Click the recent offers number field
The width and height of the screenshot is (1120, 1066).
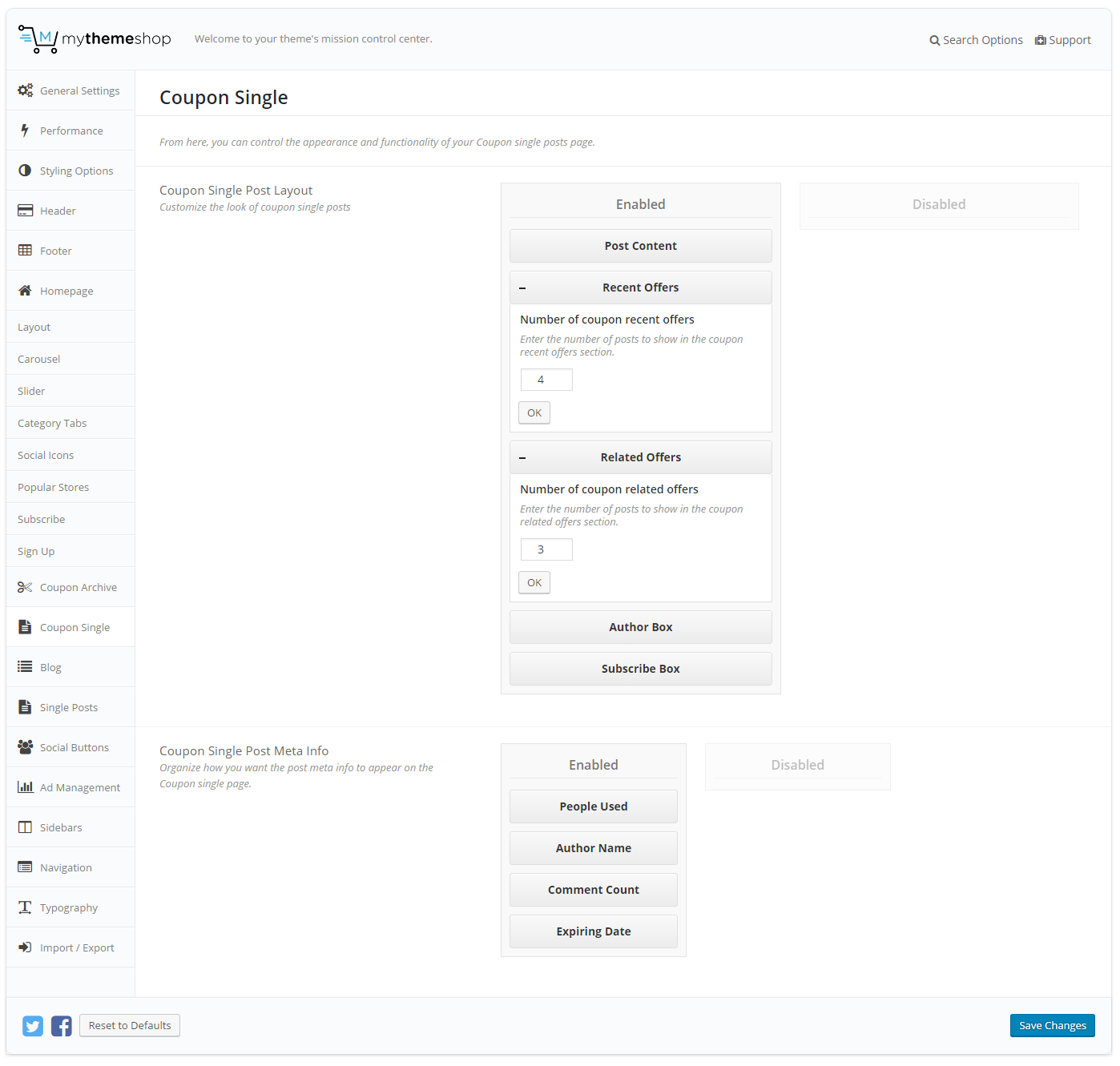point(546,380)
